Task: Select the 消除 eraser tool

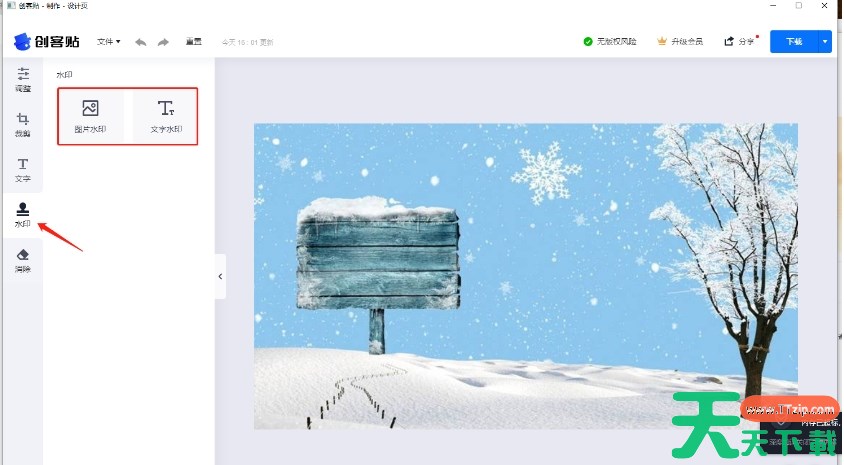Action: tap(23, 260)
